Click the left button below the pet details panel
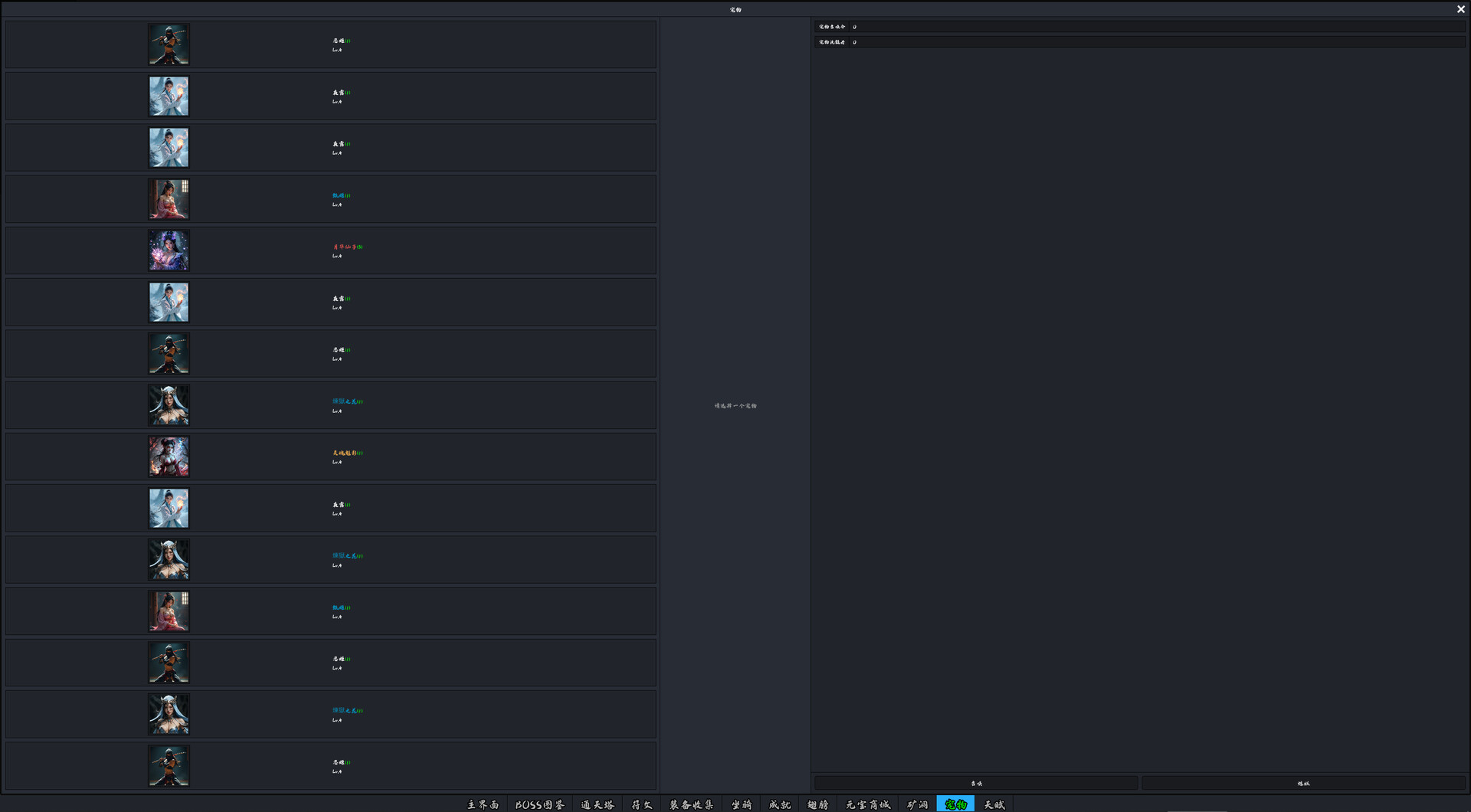This screenshot has height=812, width=1471. pos(975,783)
